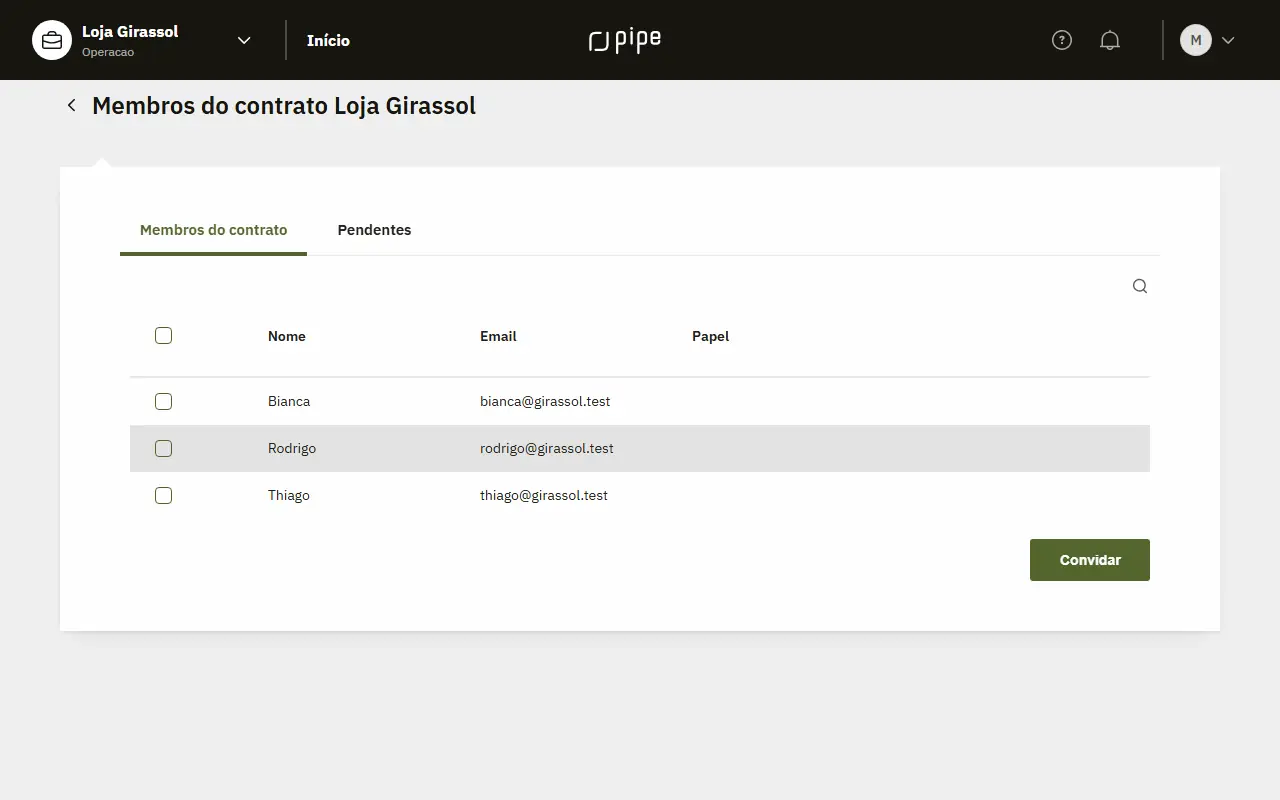1280x800 pixels.
Task: Check the box for Thiago
Action: click(164, 495)
